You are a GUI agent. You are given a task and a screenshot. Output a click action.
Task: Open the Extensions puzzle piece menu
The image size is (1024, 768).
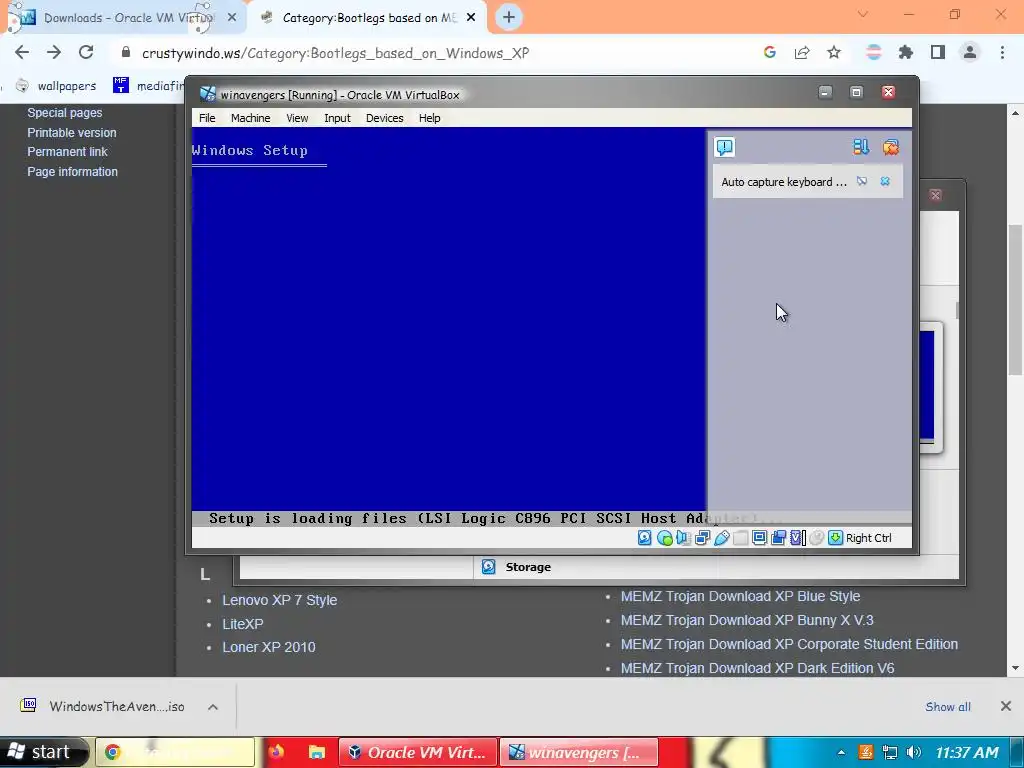[x=906, y=53]
